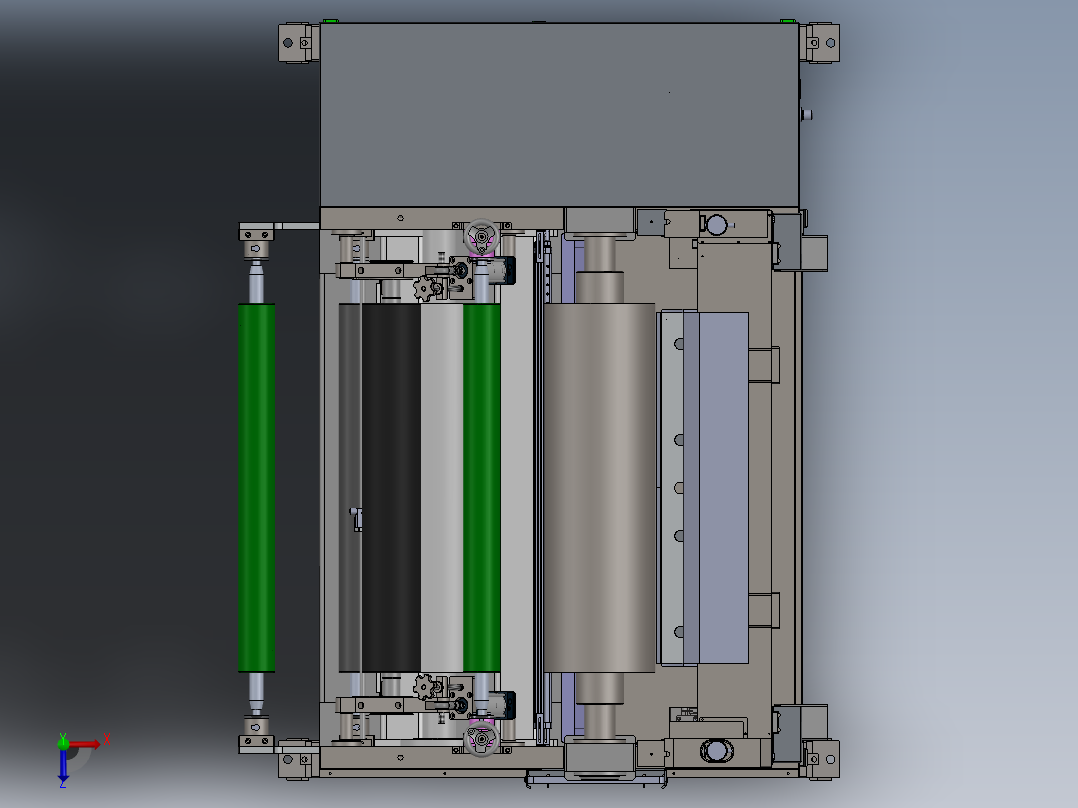Select the upper bearing block of the left roller
The width and height of the screenshot is (1078, 808).
256,241
